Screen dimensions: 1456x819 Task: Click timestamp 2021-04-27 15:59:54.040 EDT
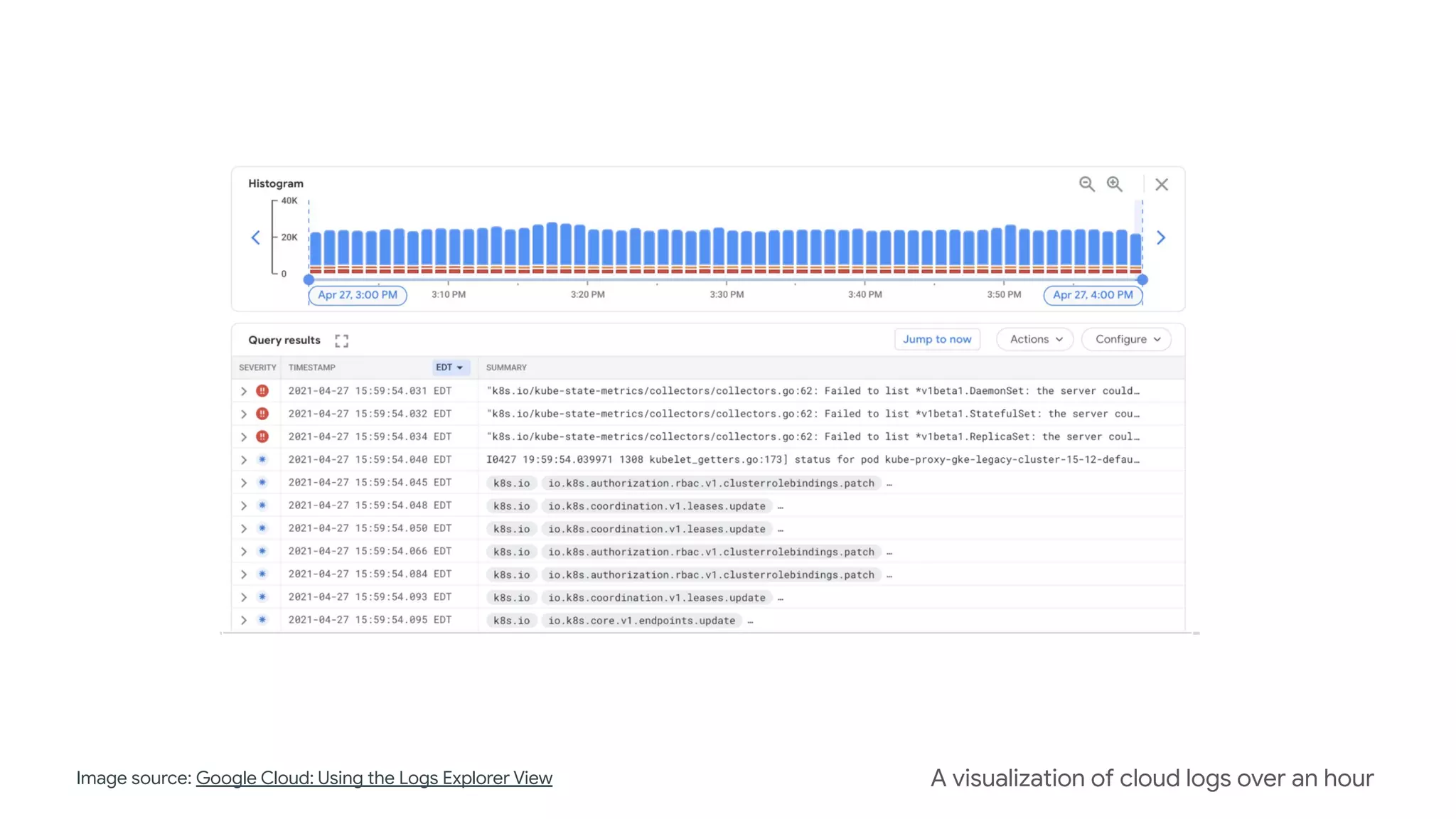pos(370,459)
